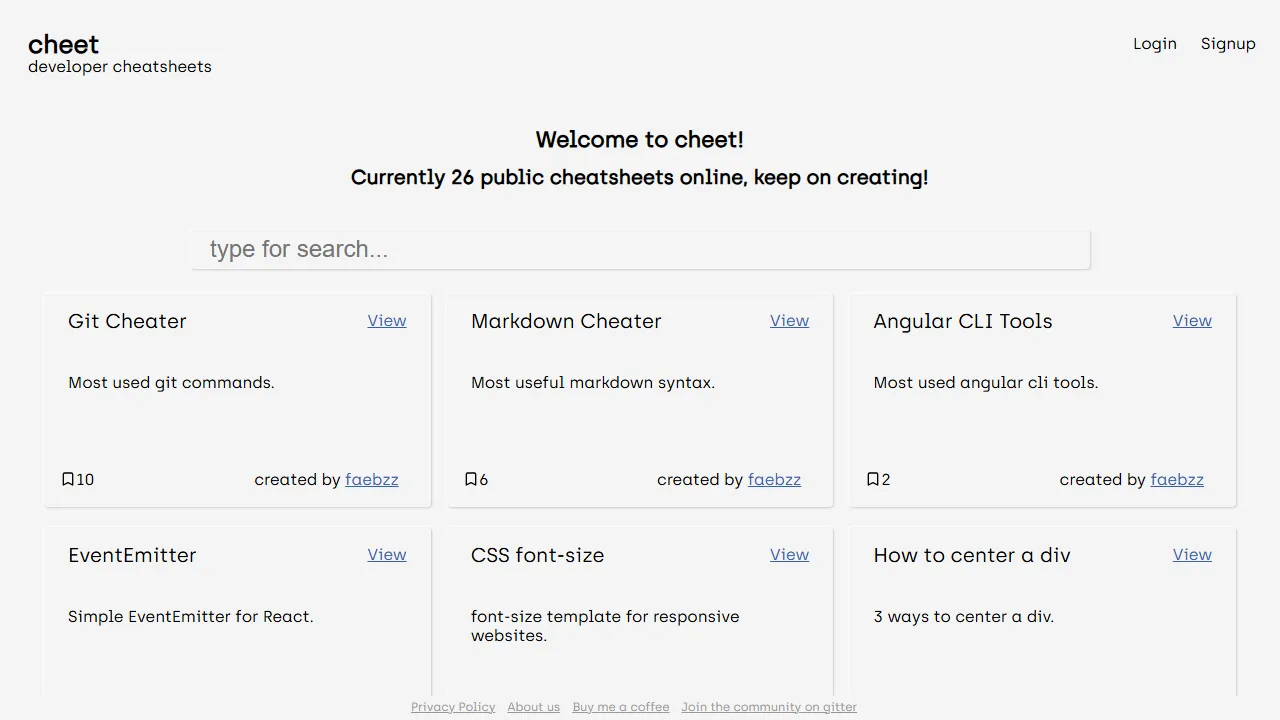
Task: Visit faebzz profile from Markdown Cheater card
Action: pos(774,479)
